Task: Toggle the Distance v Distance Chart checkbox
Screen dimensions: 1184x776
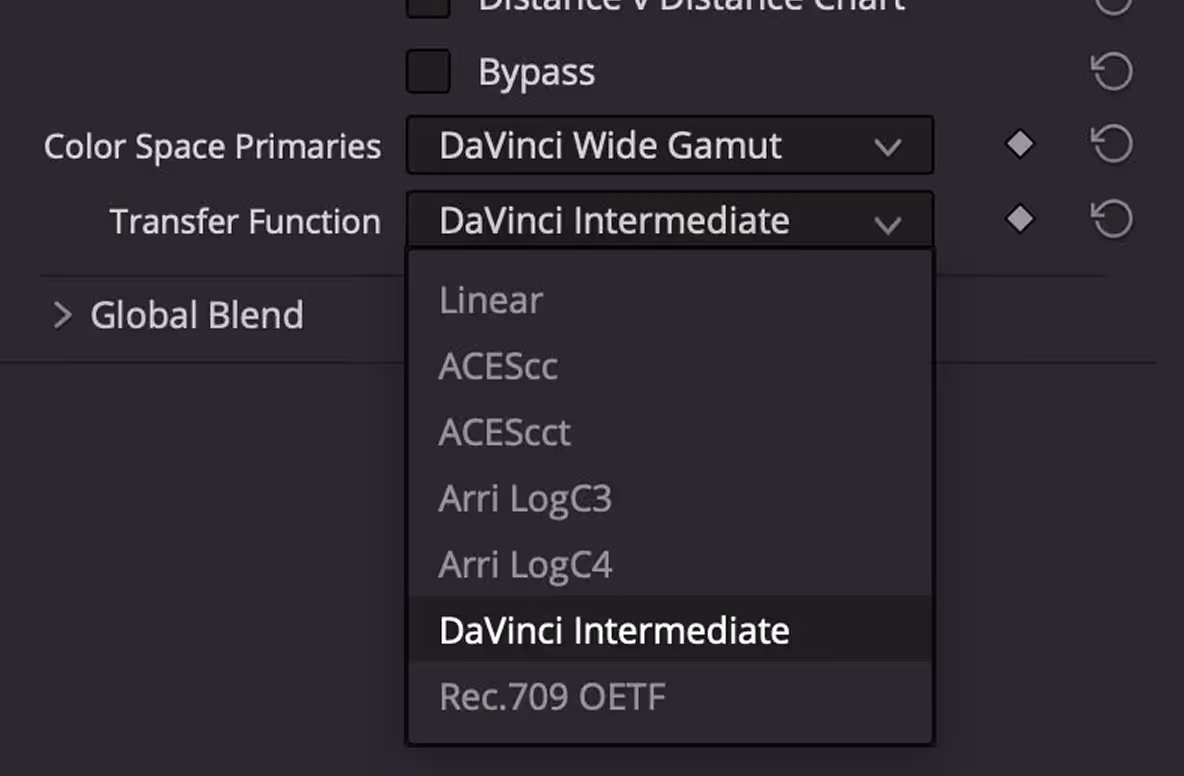Action: point(428,6)
